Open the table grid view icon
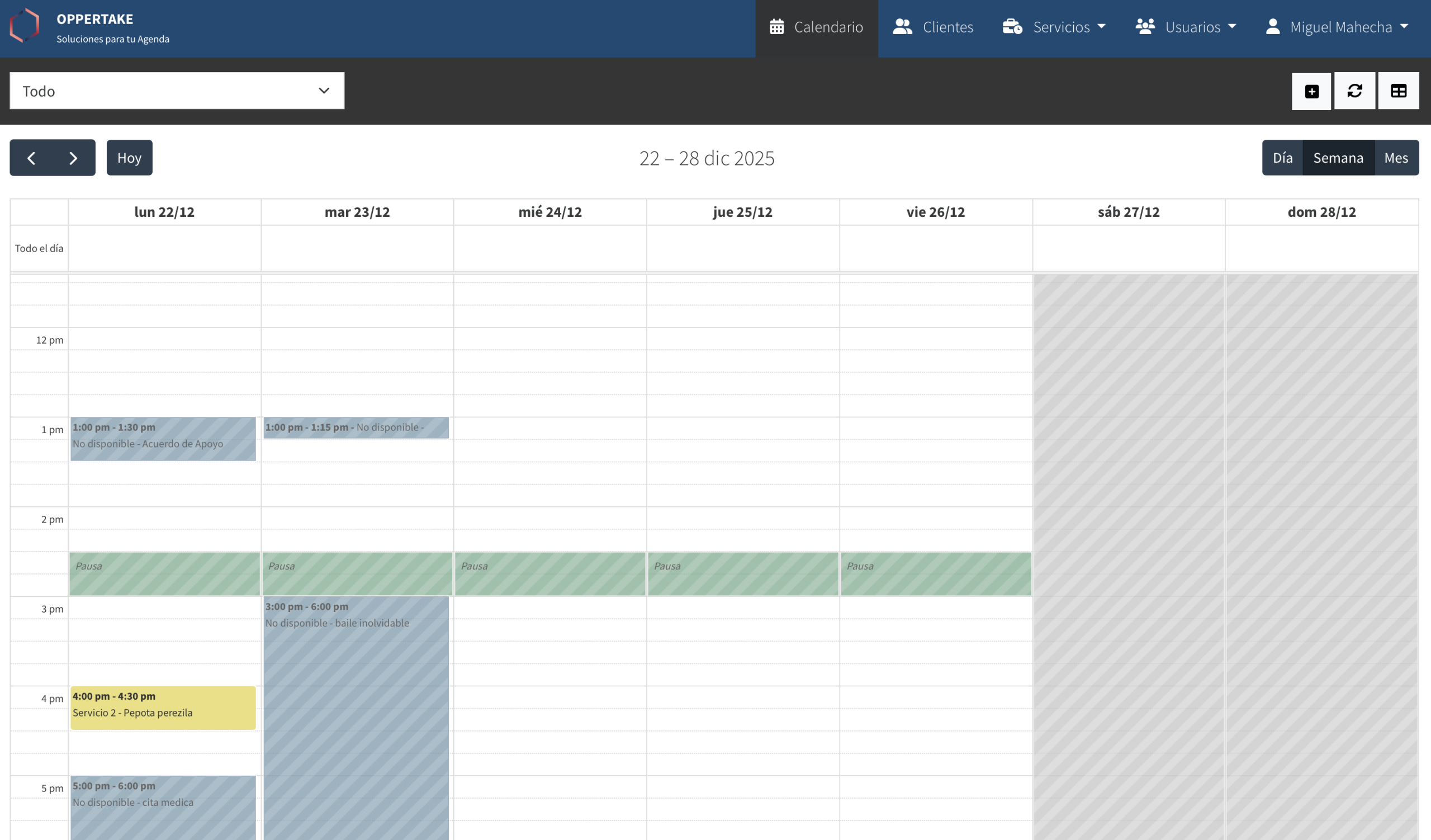The image size is (1431, 840). [x=1398, y=92]
